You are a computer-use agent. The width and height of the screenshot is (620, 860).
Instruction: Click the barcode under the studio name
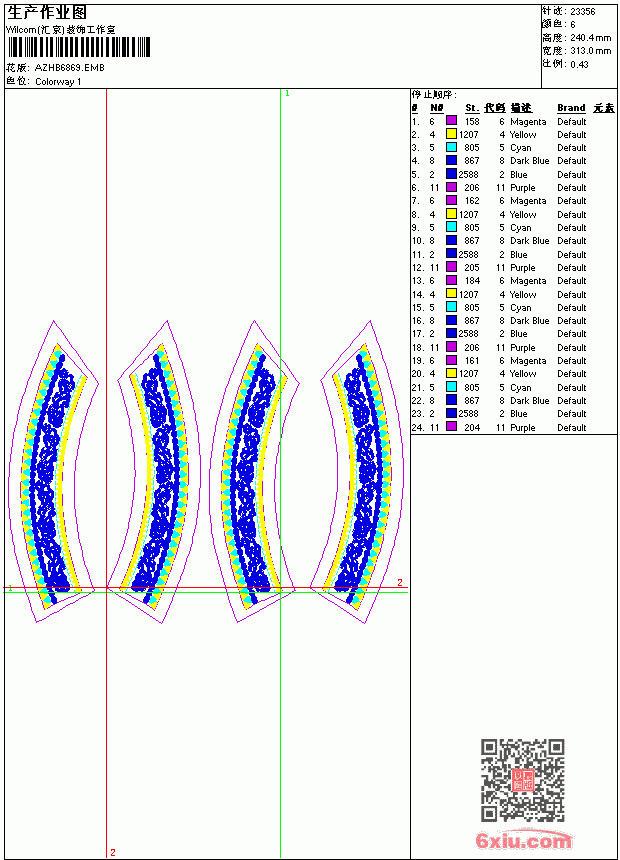point(78,47)
